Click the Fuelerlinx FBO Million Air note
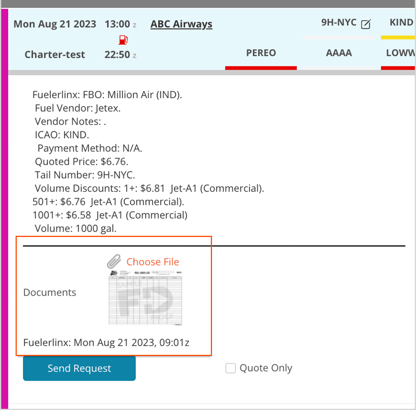 coord(107,95)
